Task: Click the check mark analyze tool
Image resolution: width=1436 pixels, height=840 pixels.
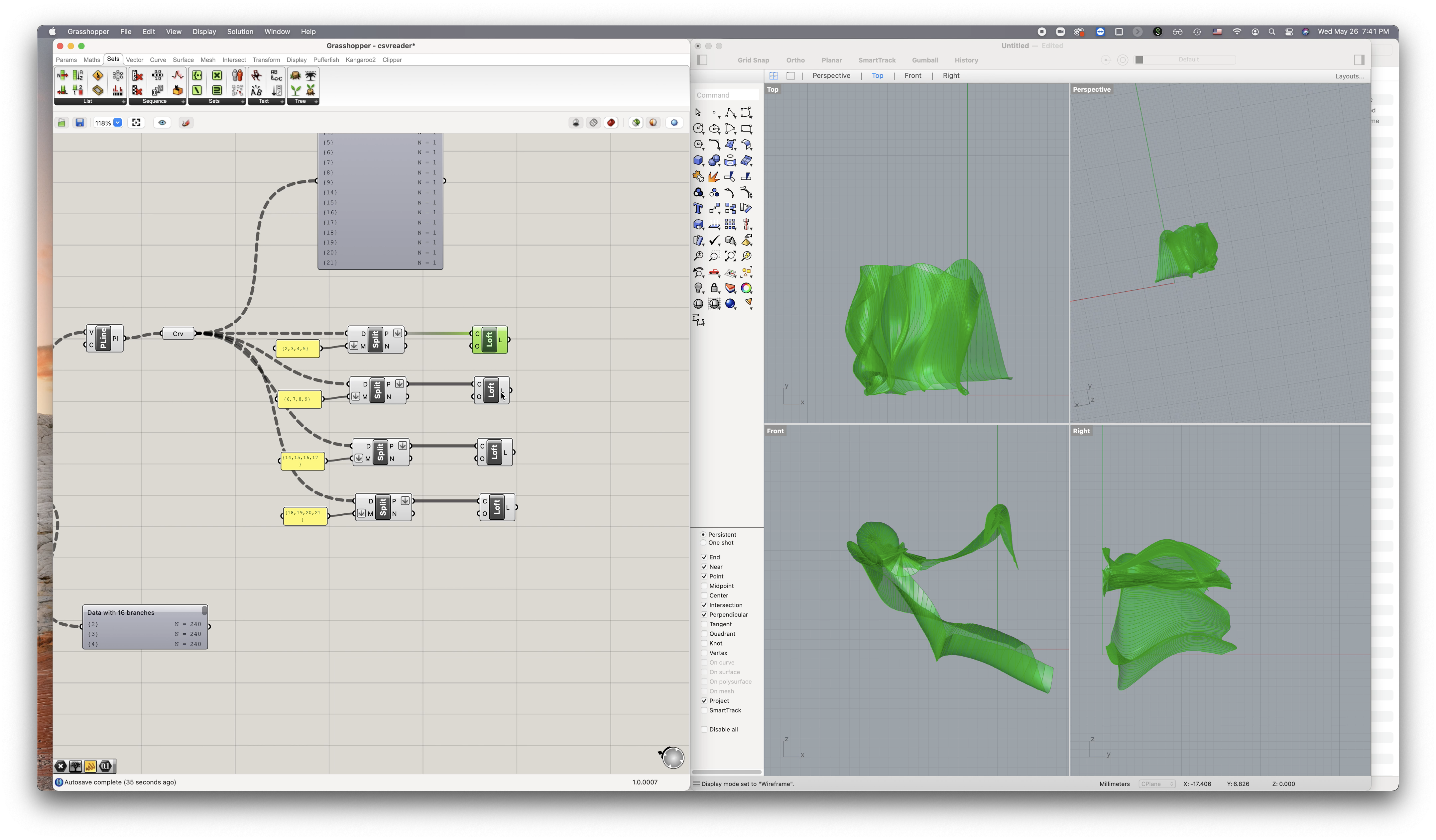Action: pyautogui.click(x=714, y=240)
